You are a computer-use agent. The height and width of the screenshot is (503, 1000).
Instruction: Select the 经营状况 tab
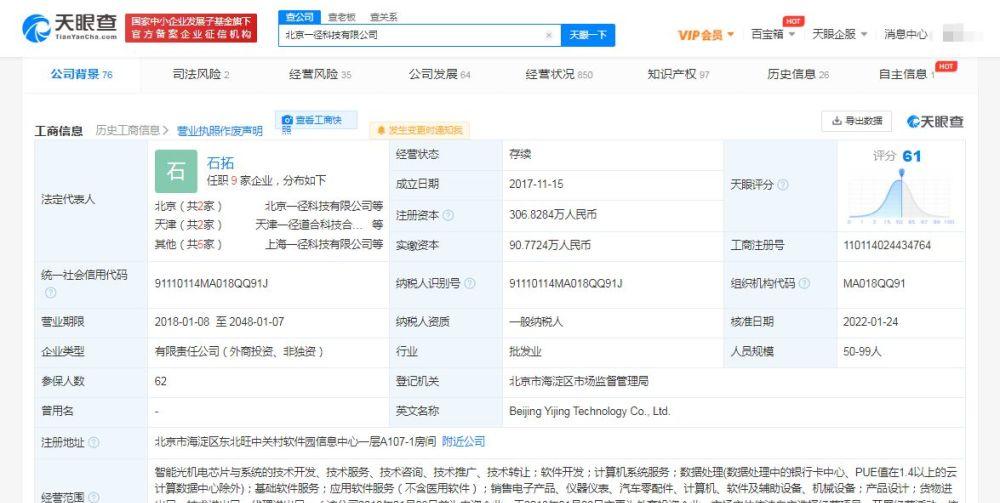click(559, 75)
